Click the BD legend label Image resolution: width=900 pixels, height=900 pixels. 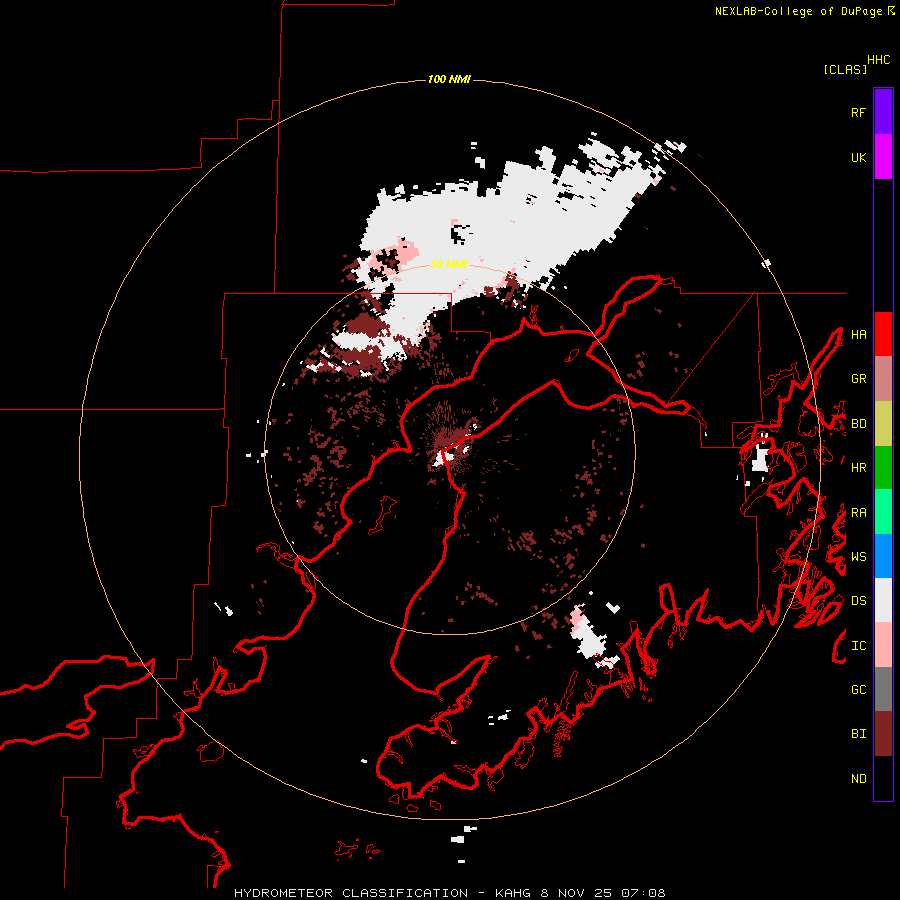(x=858, y=424)
